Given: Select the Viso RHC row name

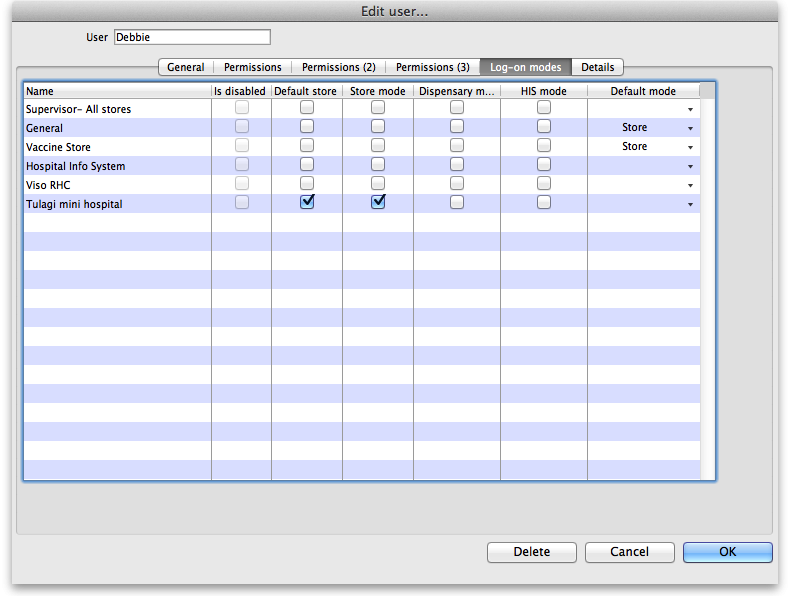Looking at the screenshot, I should (49, 185).
